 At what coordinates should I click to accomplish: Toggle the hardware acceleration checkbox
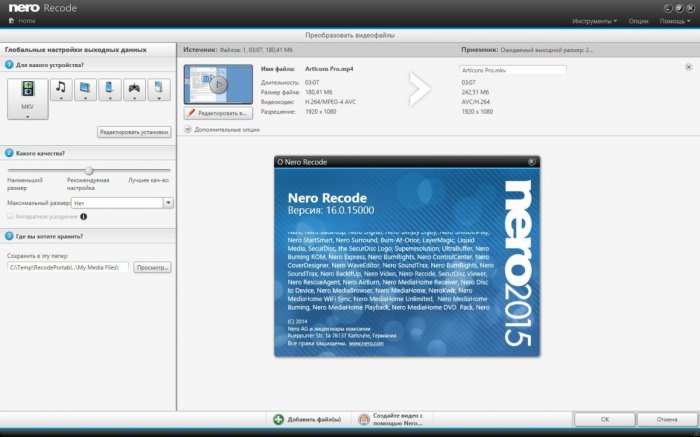point(10,216)
